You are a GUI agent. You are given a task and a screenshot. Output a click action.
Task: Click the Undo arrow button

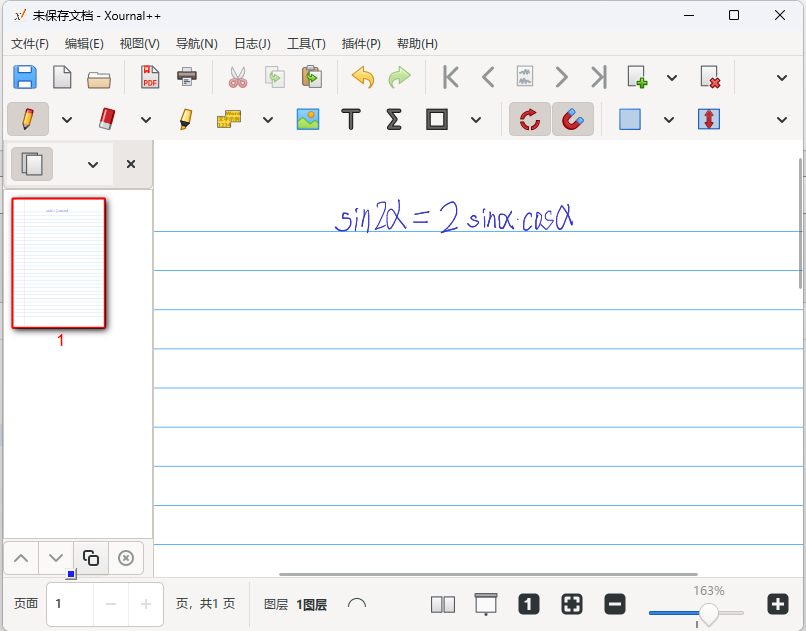pyautogui.click(x=362, y=77)
